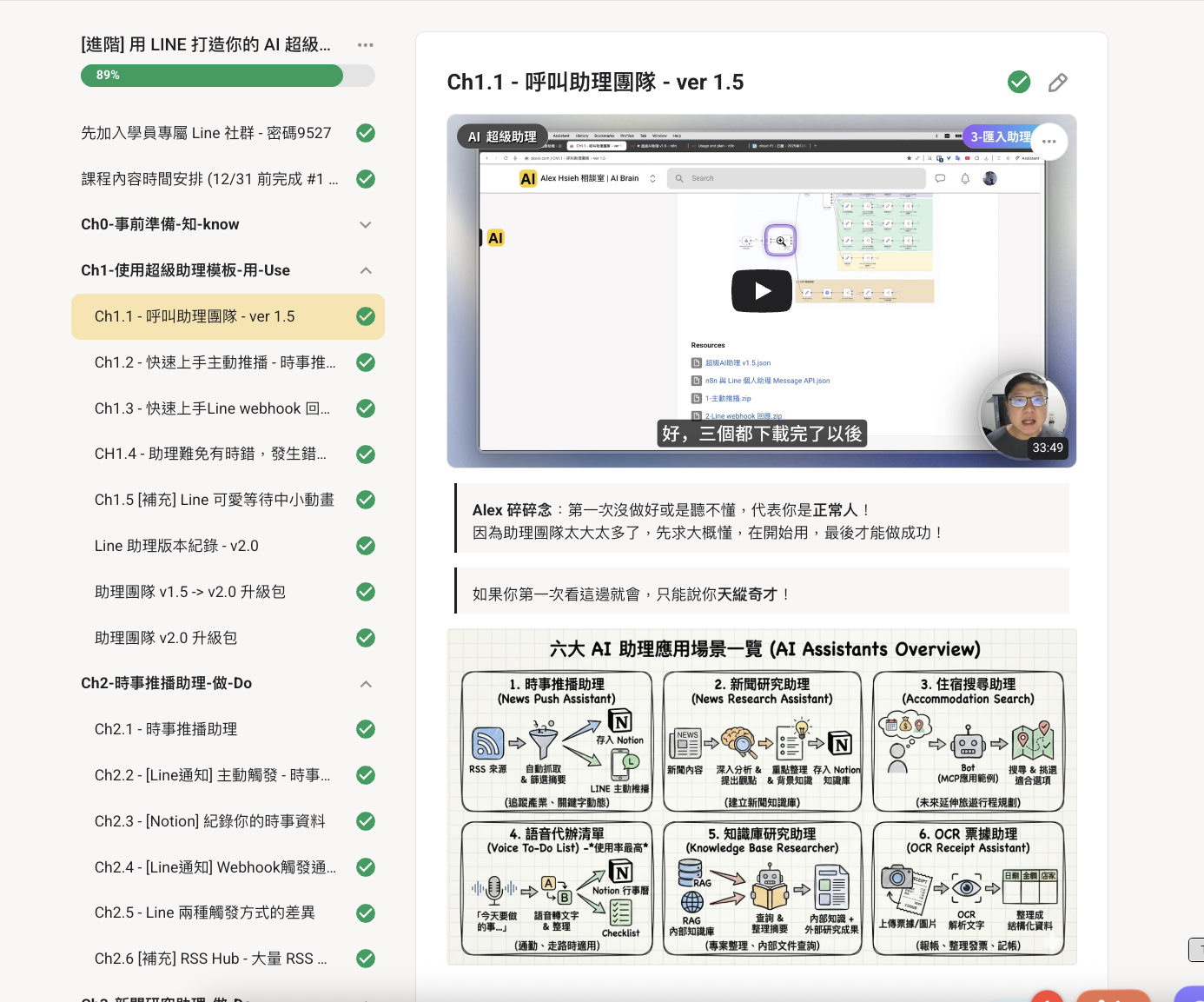Image resolution: width=1204 pixels, height=1002 pixels.
Task: Toggle completion check for Ch2.3 - [Notion] 紀錄你的時事資料
Action: (366, 821)
